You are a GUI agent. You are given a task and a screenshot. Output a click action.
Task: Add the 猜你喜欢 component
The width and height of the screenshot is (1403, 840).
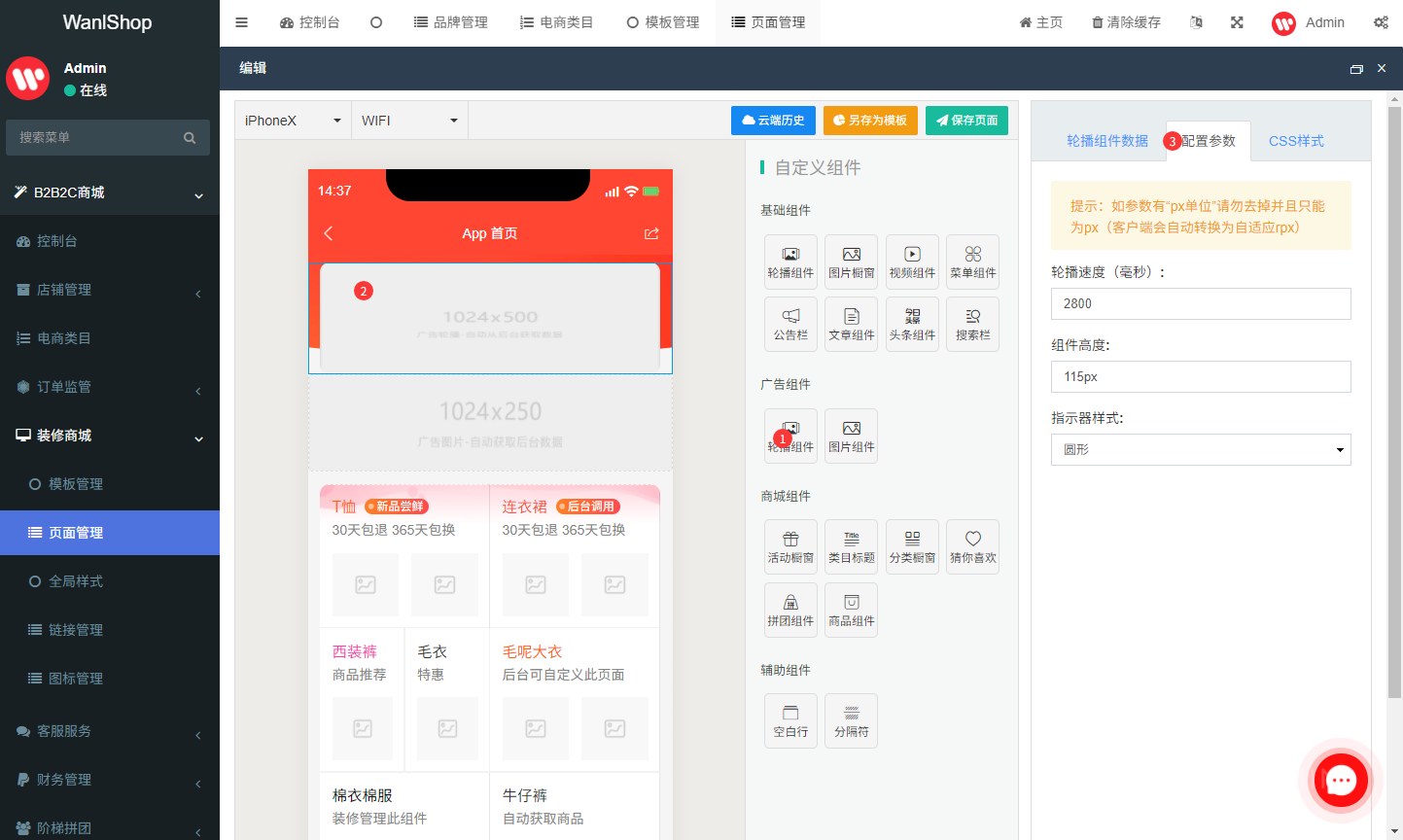(972, 546)
